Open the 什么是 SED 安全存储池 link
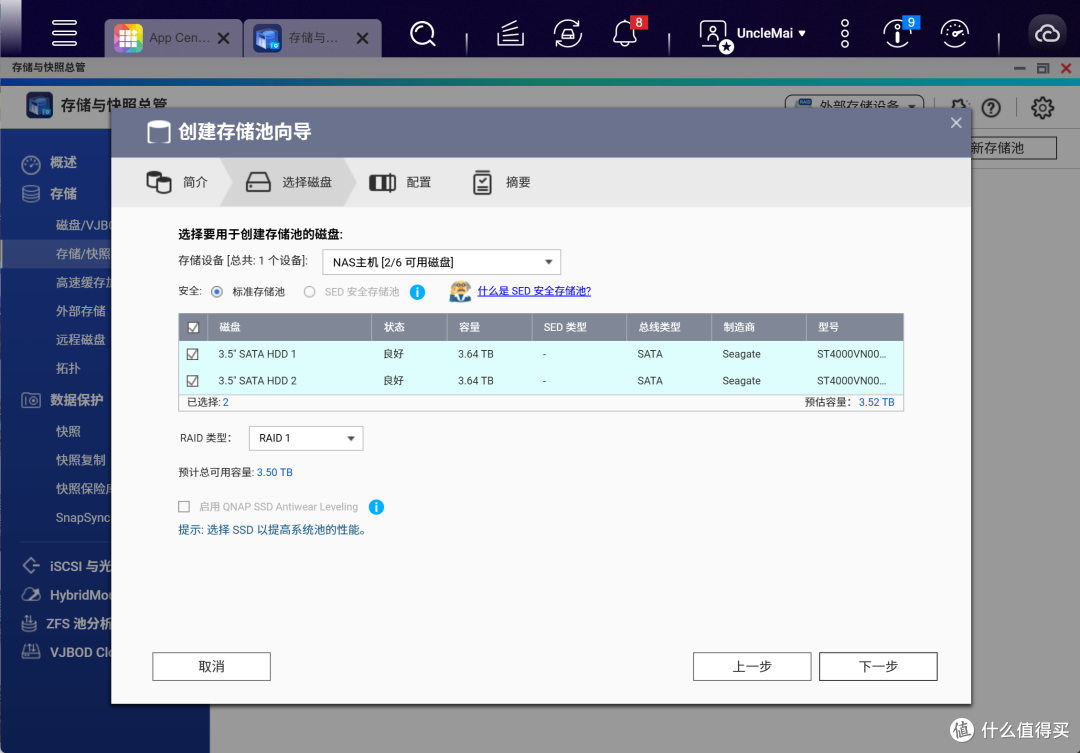Viewport: 1080px width, 753px height. 534,292
